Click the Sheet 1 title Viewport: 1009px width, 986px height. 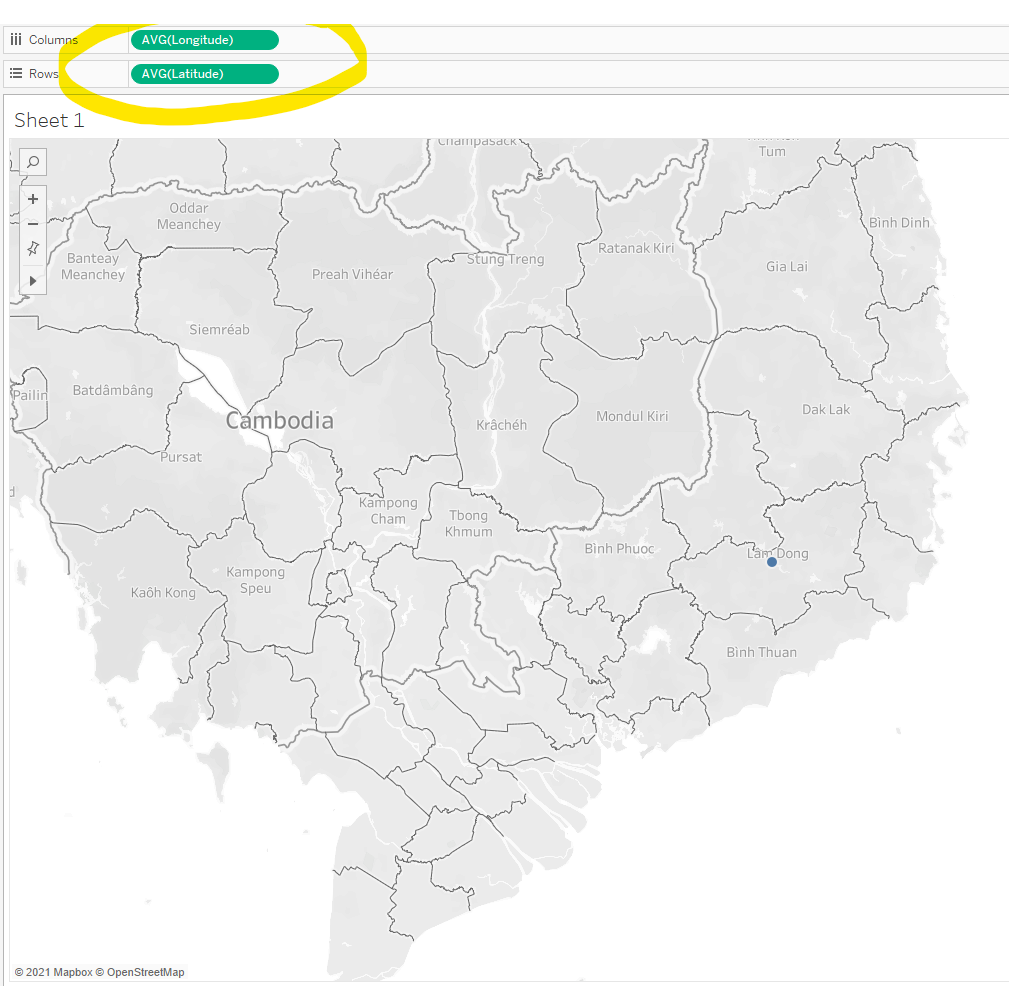click(49, 121)
